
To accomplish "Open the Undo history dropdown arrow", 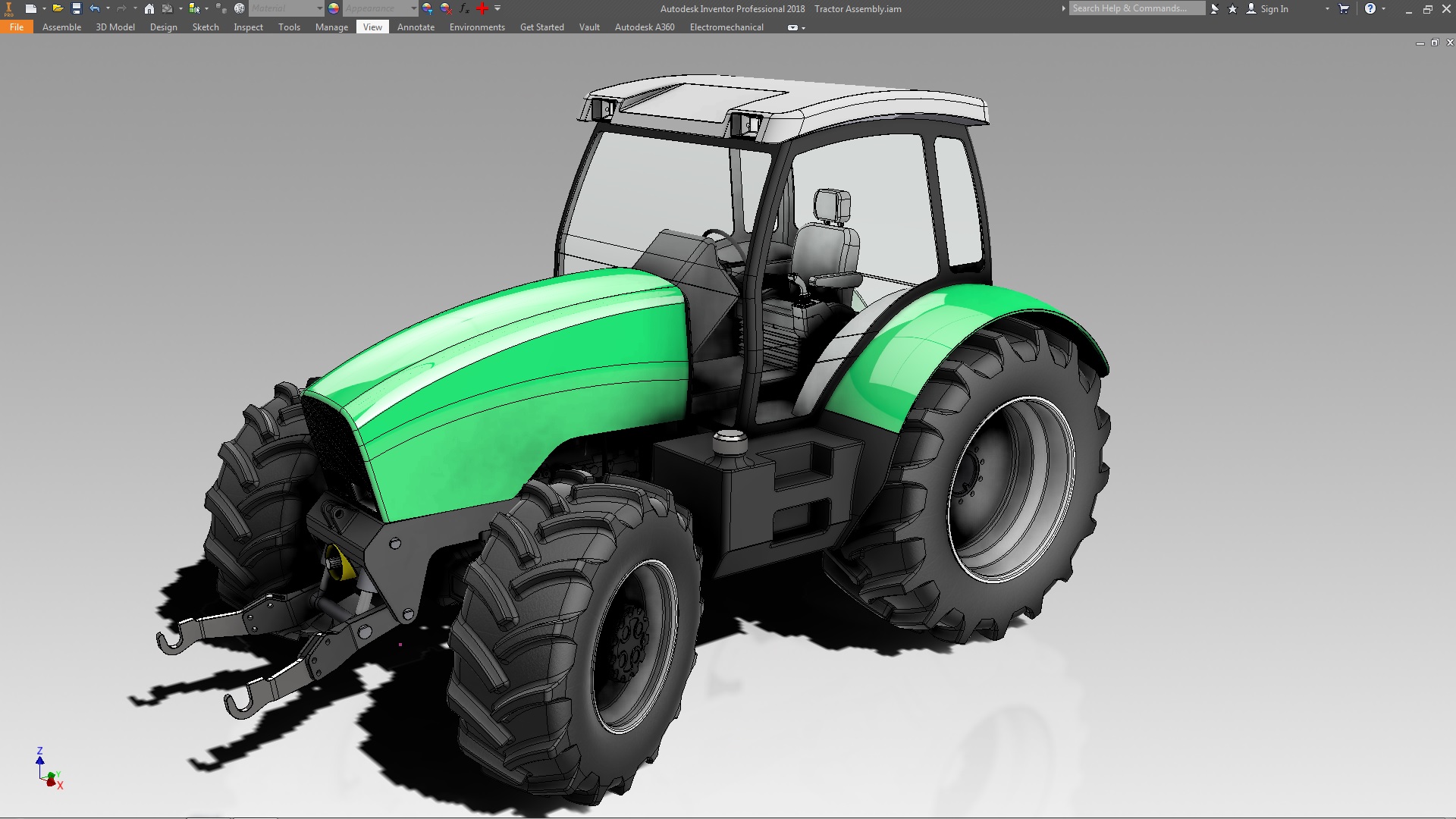I will (x=108, y=8).
